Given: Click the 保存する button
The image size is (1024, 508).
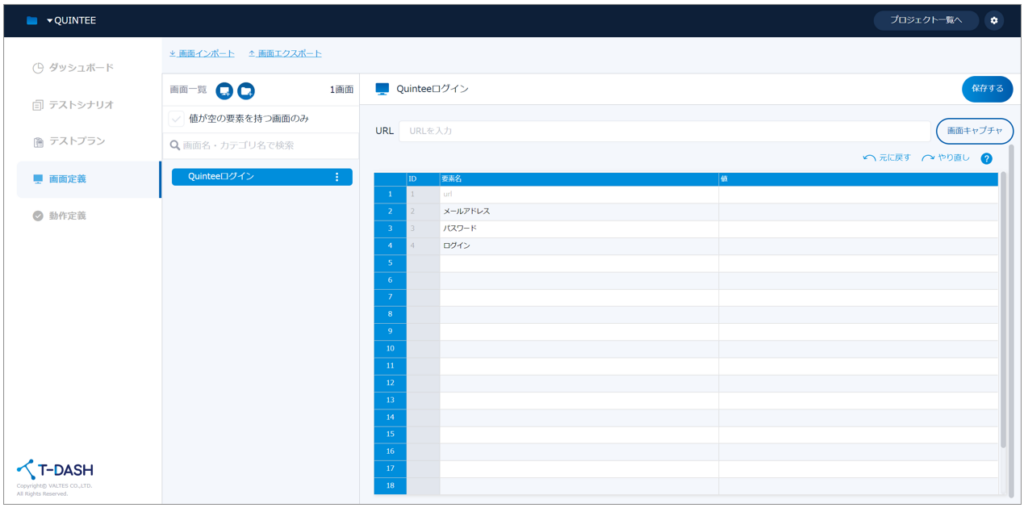Looking at the screenshot, I should coord(986,89).
